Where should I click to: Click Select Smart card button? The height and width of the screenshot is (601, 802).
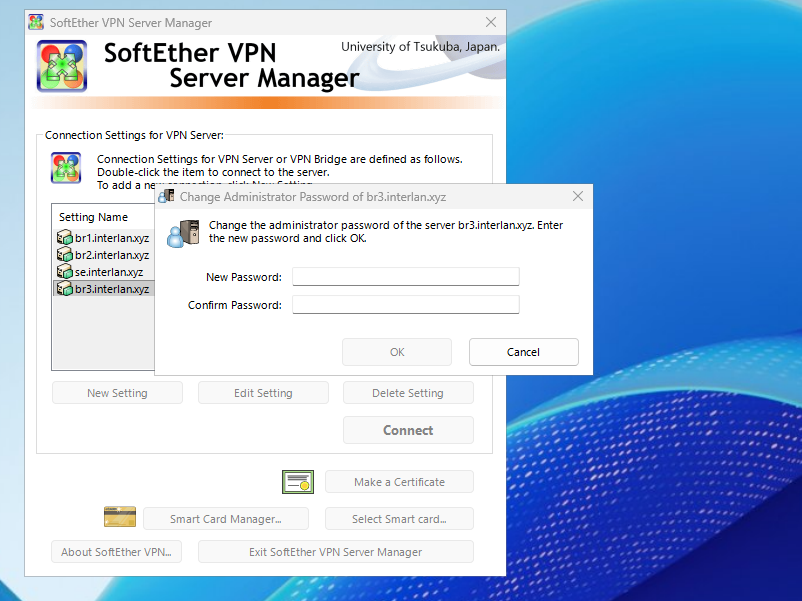point(399,519)
